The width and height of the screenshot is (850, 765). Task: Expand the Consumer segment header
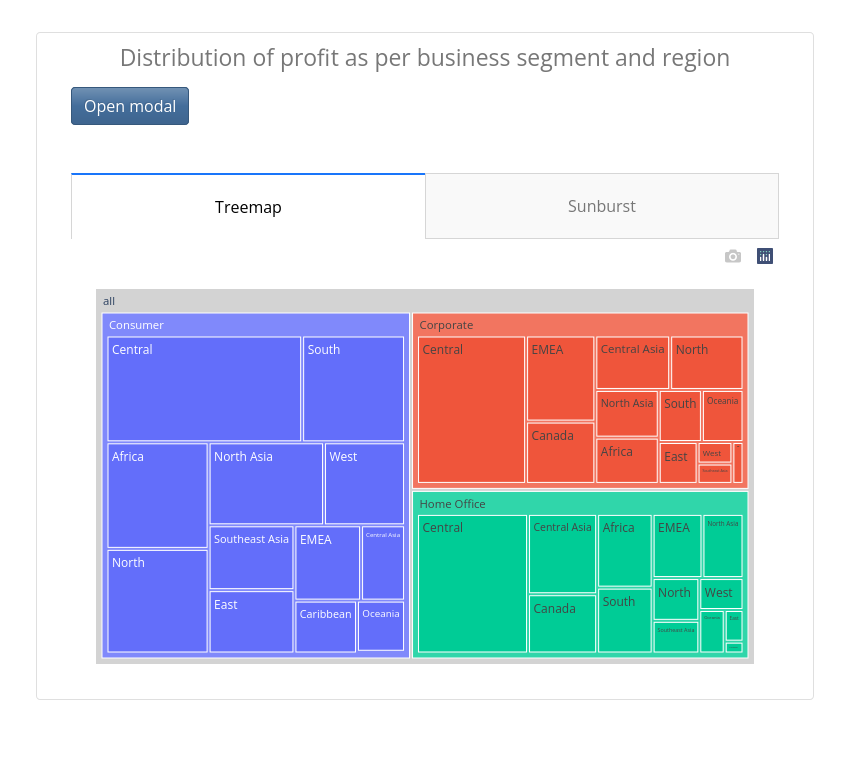point(256,325)
